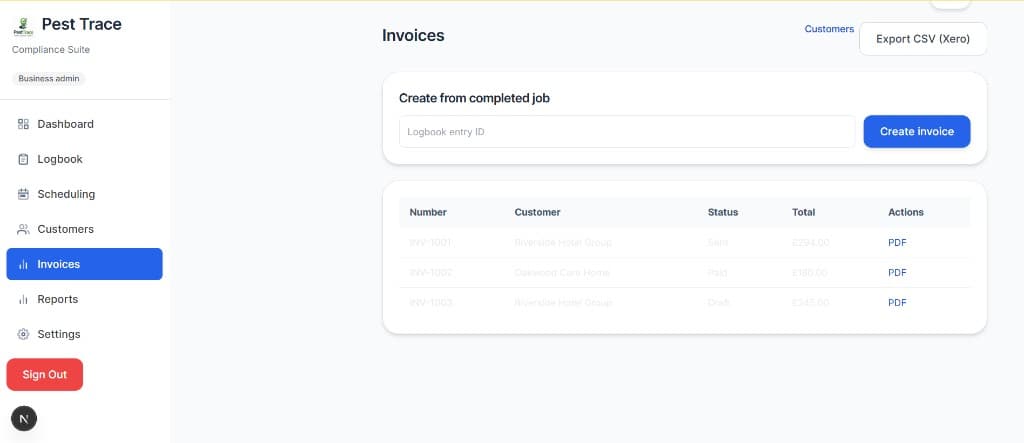Click the Oakwood Care Home customer cell

(562, 272)
